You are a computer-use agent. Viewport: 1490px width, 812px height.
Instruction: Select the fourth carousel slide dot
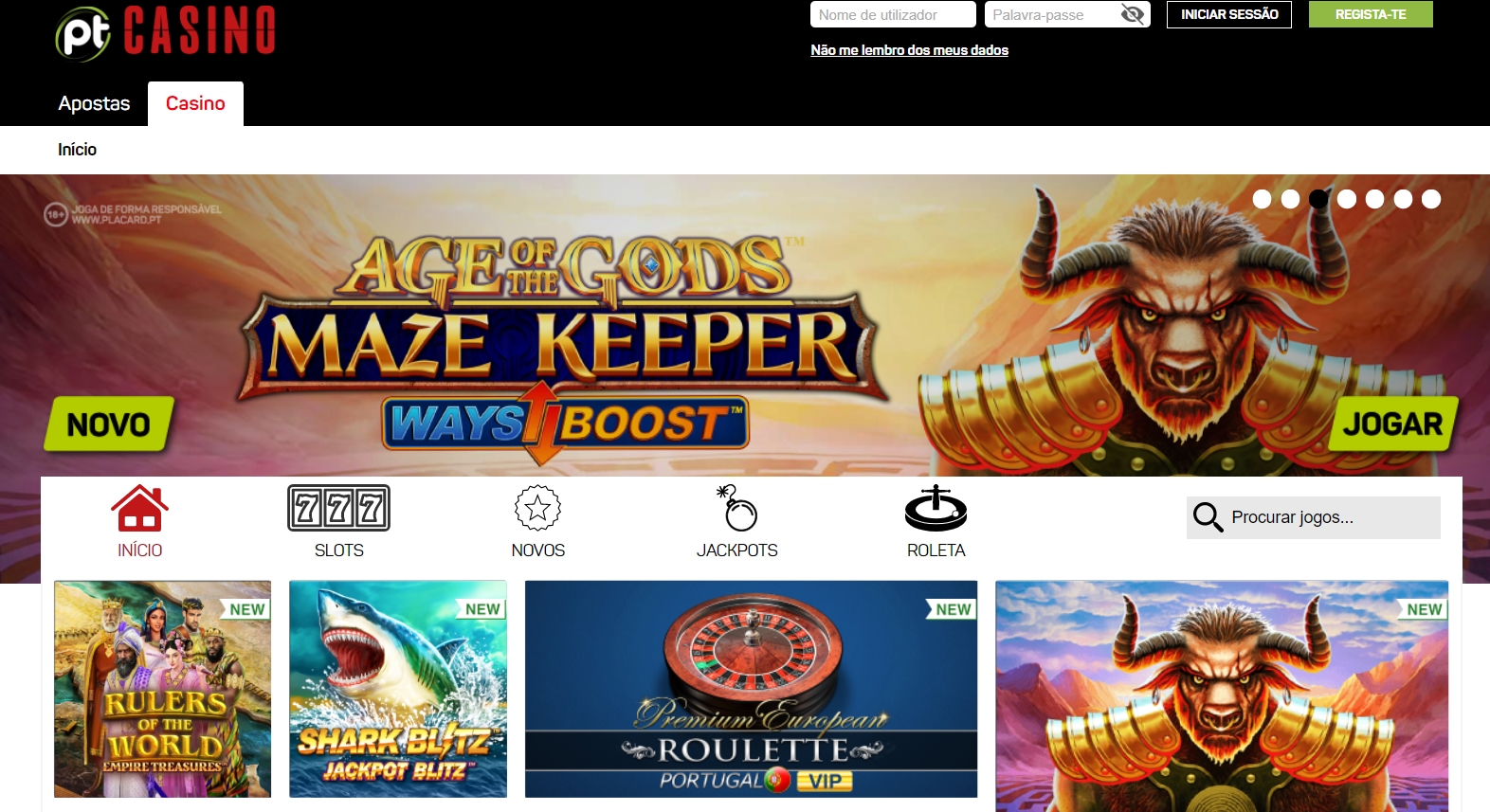1347,199
